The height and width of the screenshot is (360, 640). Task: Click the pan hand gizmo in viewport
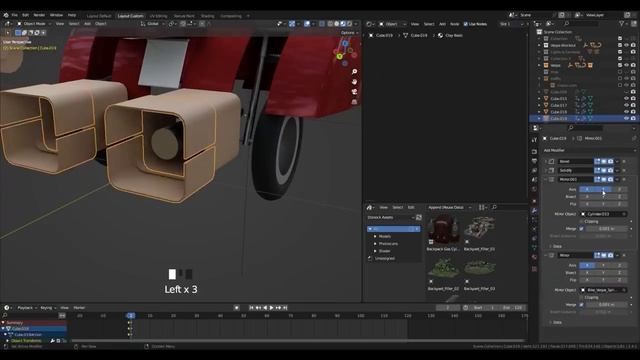pyautogui.click(x=354, y=82)
